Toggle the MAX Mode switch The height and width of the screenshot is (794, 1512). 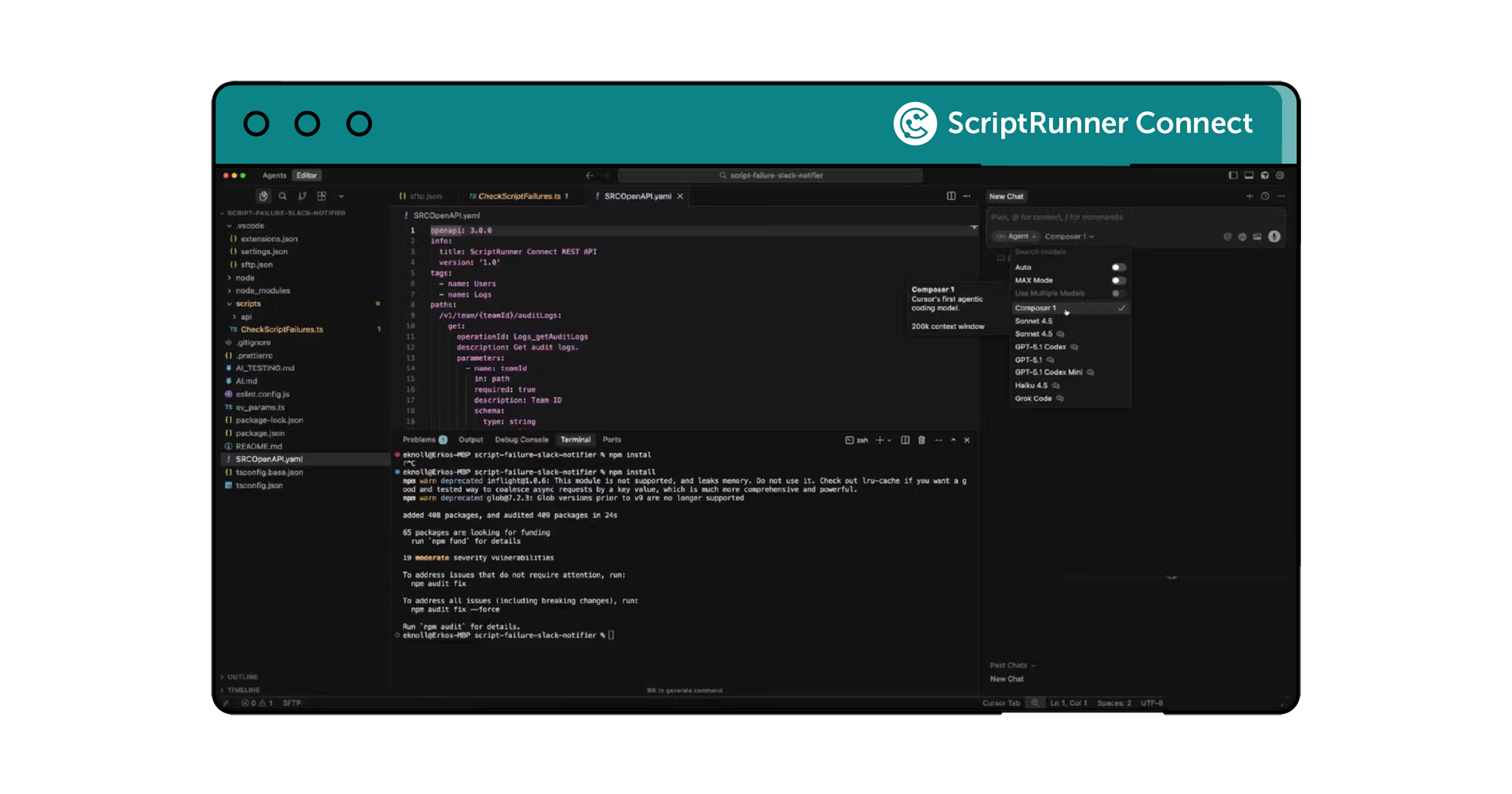tap(1118, 281)
